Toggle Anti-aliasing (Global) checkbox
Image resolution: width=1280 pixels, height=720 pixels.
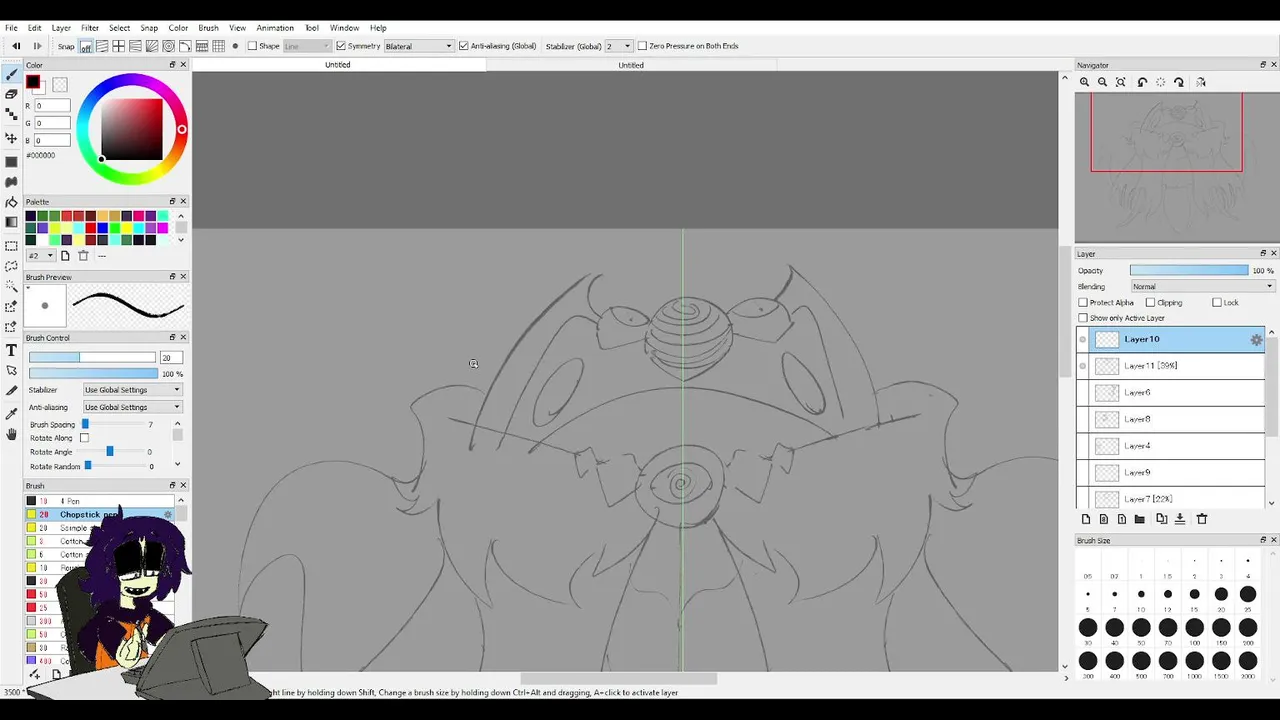pos(464,46)
